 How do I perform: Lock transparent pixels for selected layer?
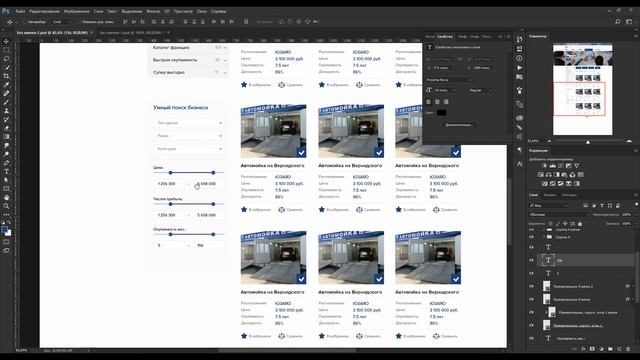pos(550,224)
